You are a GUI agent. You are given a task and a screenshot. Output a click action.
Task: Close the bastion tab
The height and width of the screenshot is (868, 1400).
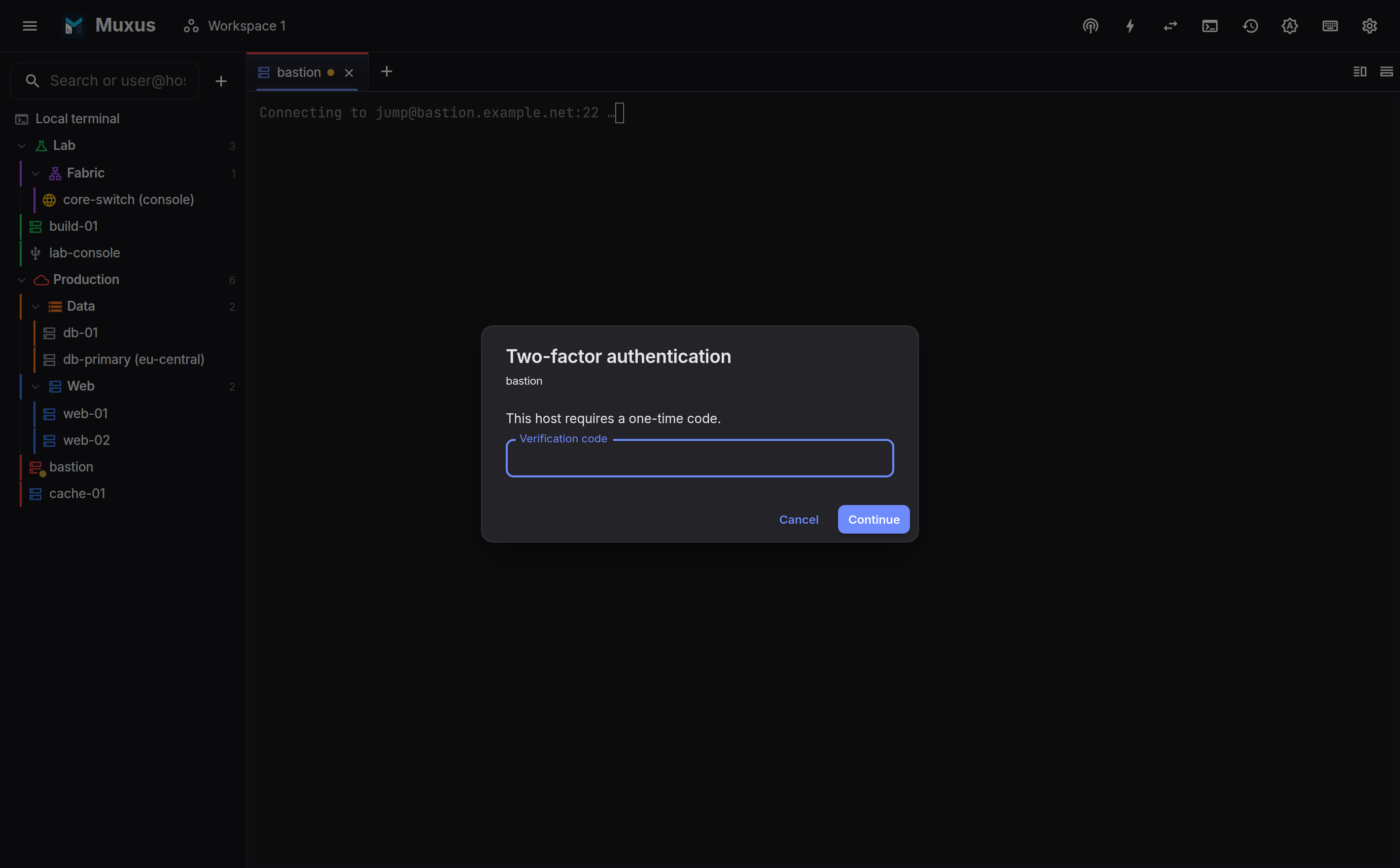[349, 73]
